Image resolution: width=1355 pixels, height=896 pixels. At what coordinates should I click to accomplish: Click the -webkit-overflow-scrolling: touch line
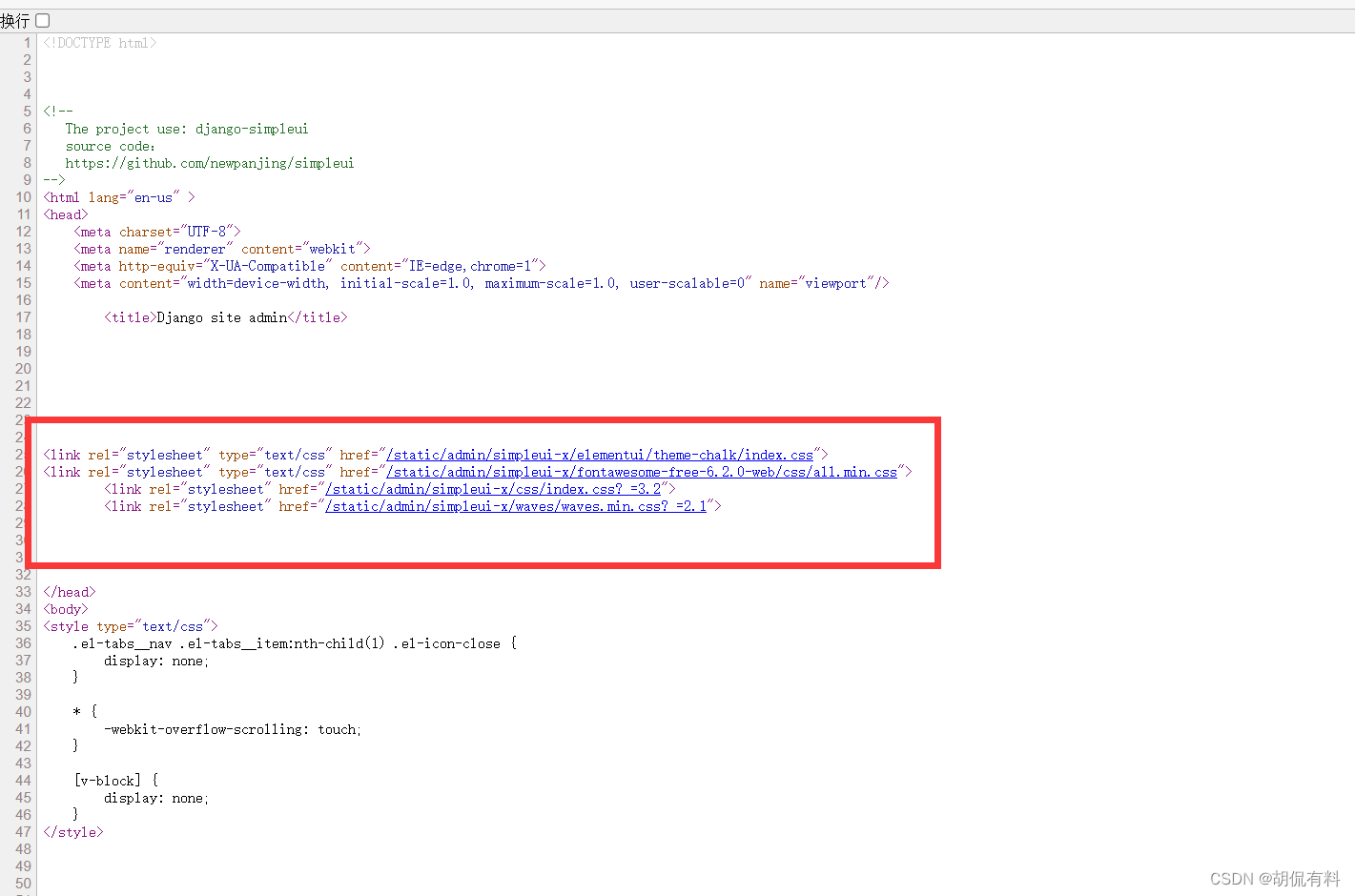pyautogui.click(x=233, y=729)
